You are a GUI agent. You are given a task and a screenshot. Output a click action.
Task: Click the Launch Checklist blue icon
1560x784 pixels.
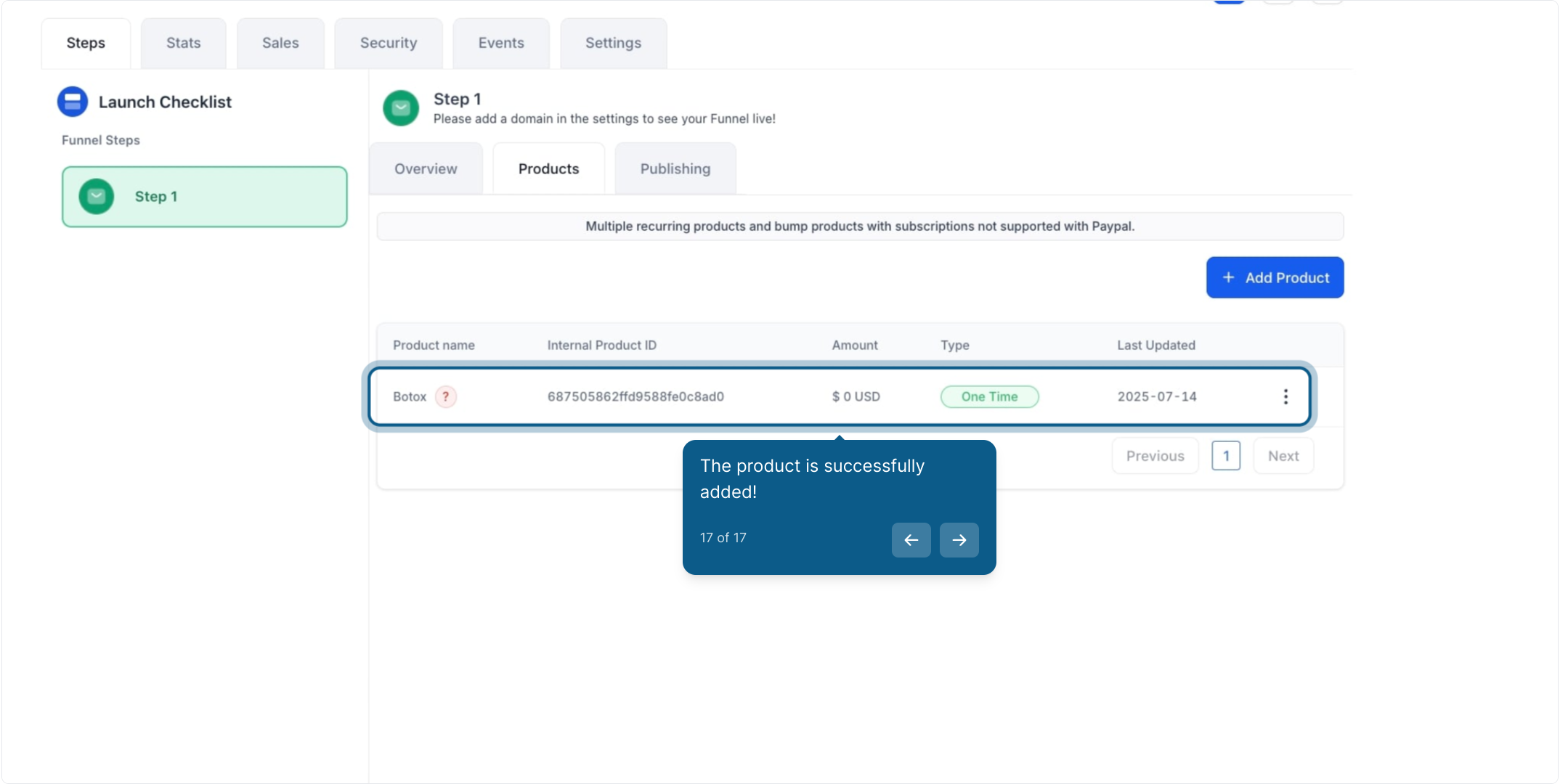(73, 102)
